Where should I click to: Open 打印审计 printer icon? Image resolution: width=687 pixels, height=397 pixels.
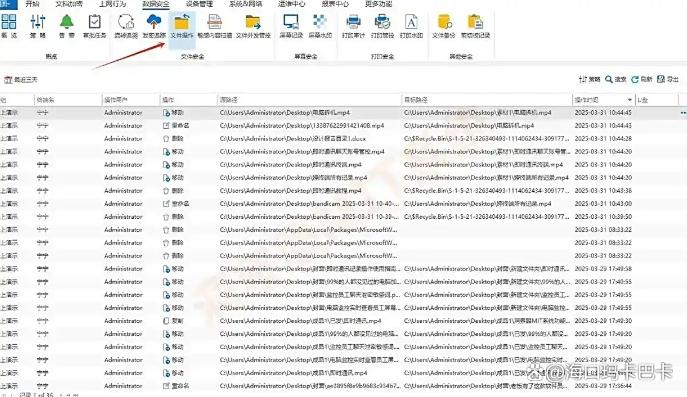pyautogui.click(x=353, y=21)
